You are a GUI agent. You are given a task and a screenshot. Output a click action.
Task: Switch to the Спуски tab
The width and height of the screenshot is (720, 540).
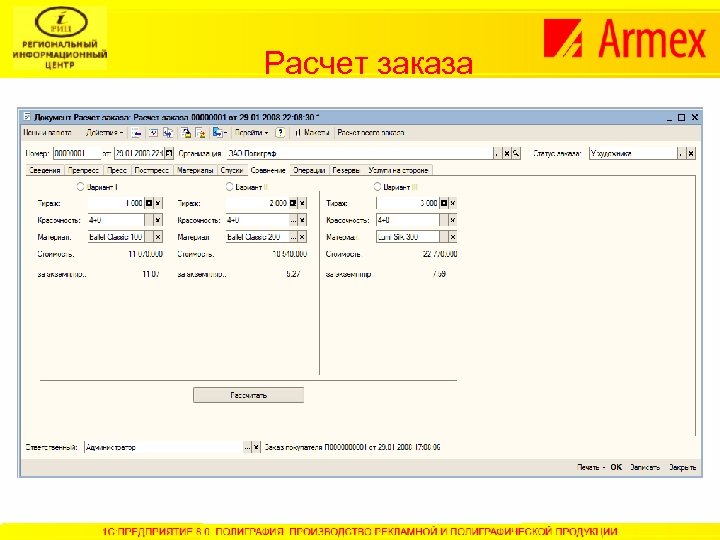coord(232,170)
